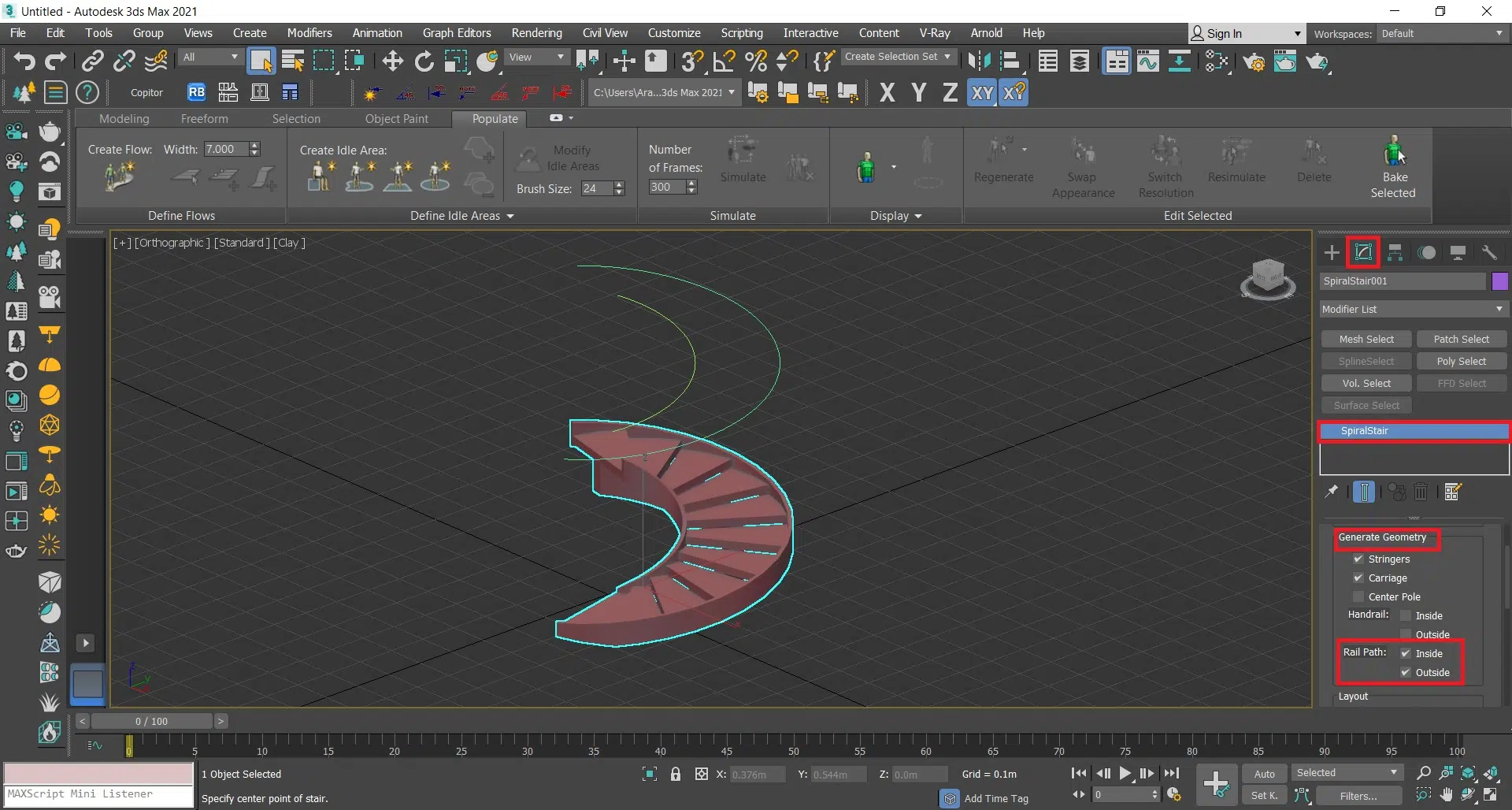
Task: Click the Poly Select button
Action: 1461,361
